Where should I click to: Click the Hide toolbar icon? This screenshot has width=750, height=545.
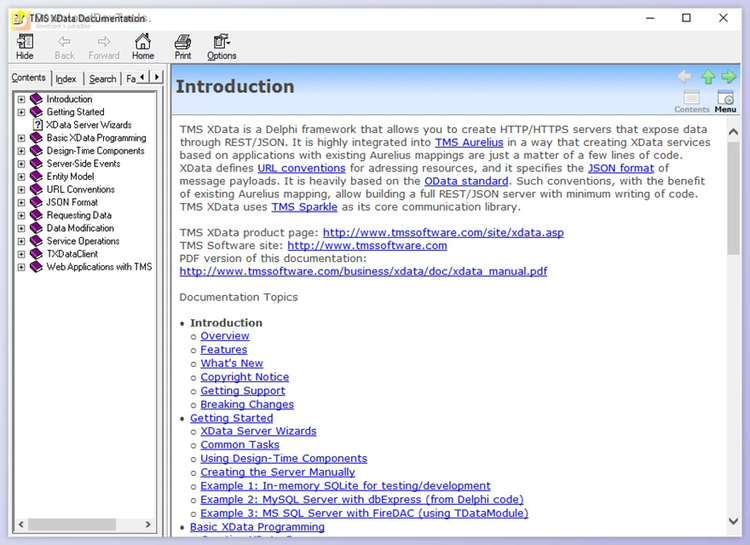[24, 47]
